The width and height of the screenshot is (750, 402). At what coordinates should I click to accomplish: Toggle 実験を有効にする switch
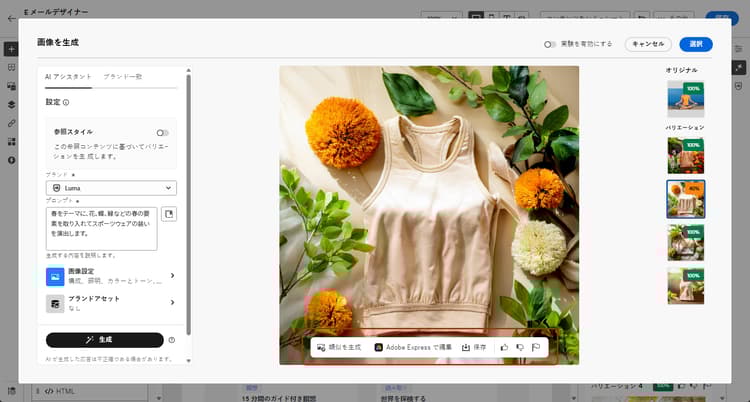550,44
